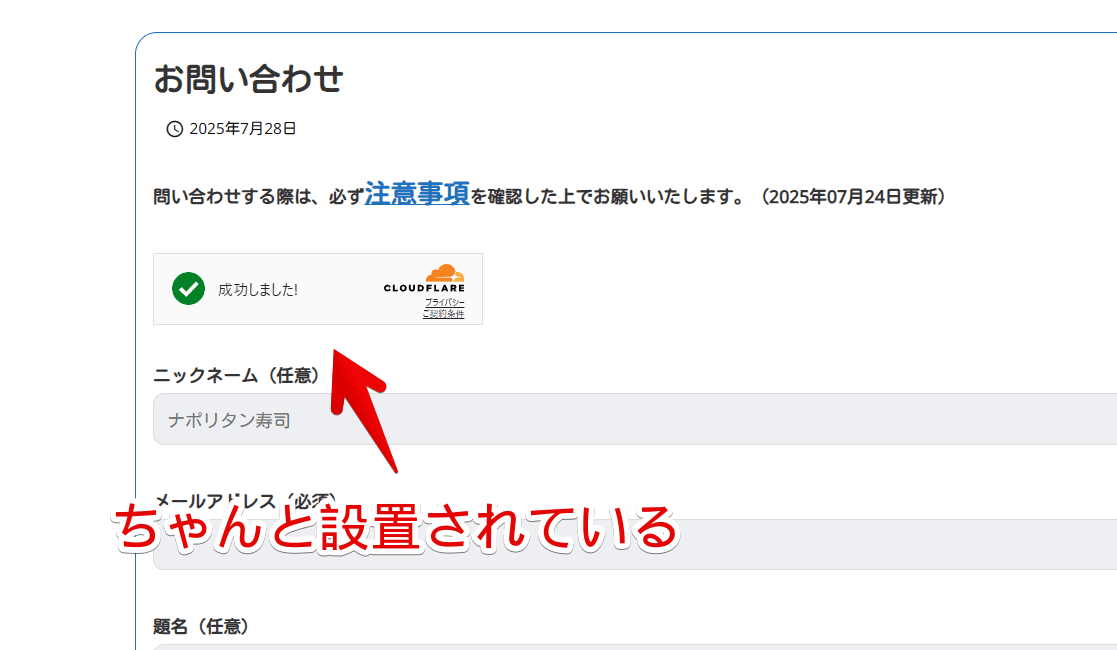This screenshot has height=650, width=1117.
Task: Click the 題名（任意） label text
Action: click(202, 625)
